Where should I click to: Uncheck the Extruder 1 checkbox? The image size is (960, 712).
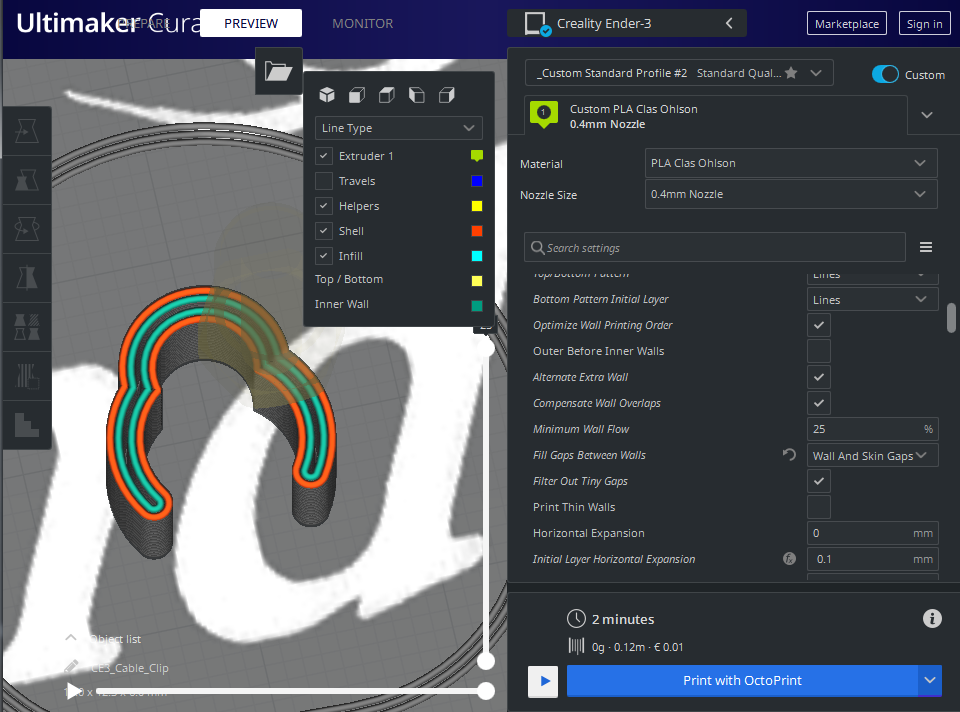pyautogui.click(x=324, y=156)
